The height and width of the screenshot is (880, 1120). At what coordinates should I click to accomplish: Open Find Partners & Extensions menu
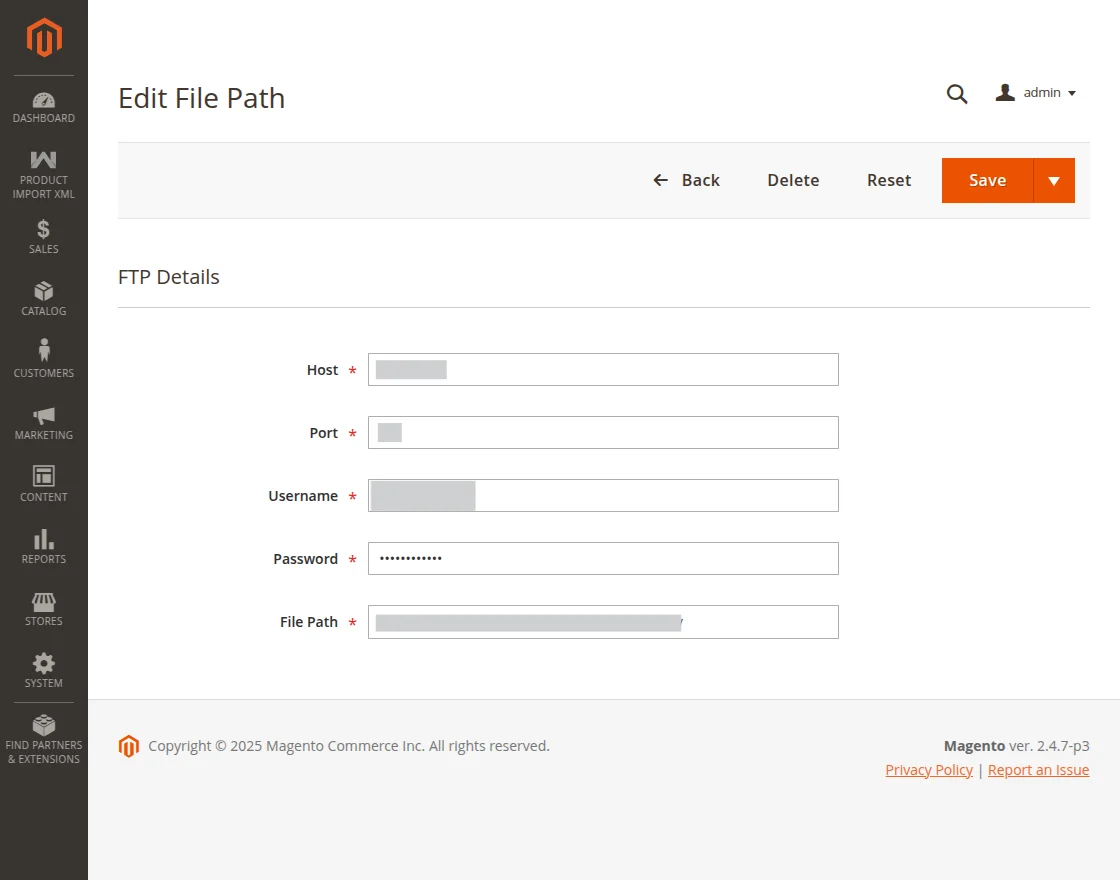click(x=44, y=738)
